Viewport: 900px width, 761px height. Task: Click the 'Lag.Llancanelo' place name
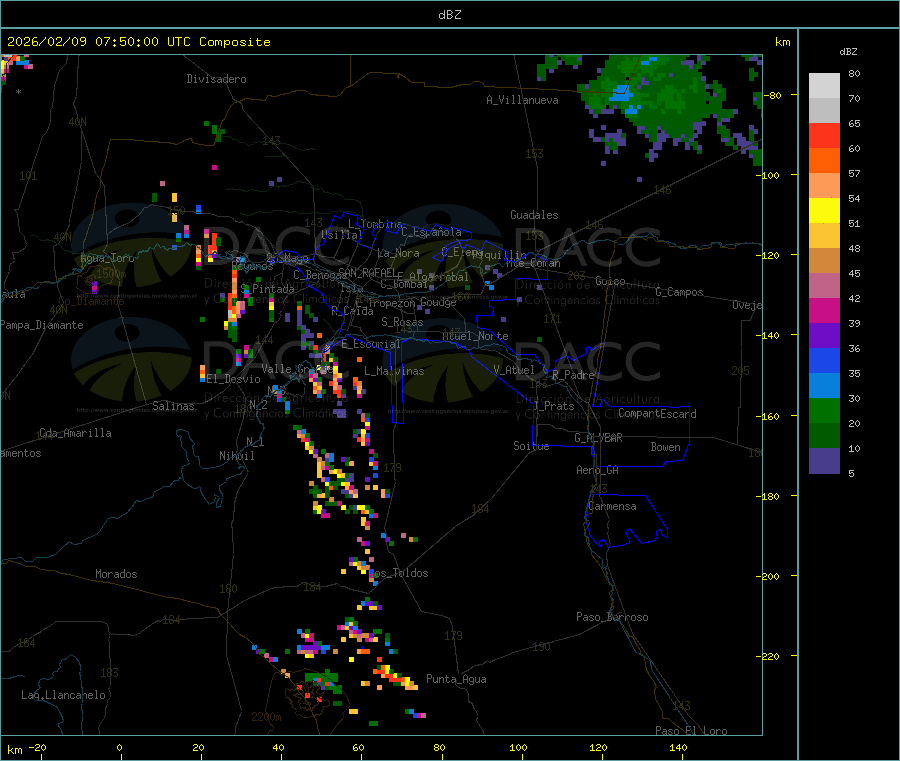point(63,695)
